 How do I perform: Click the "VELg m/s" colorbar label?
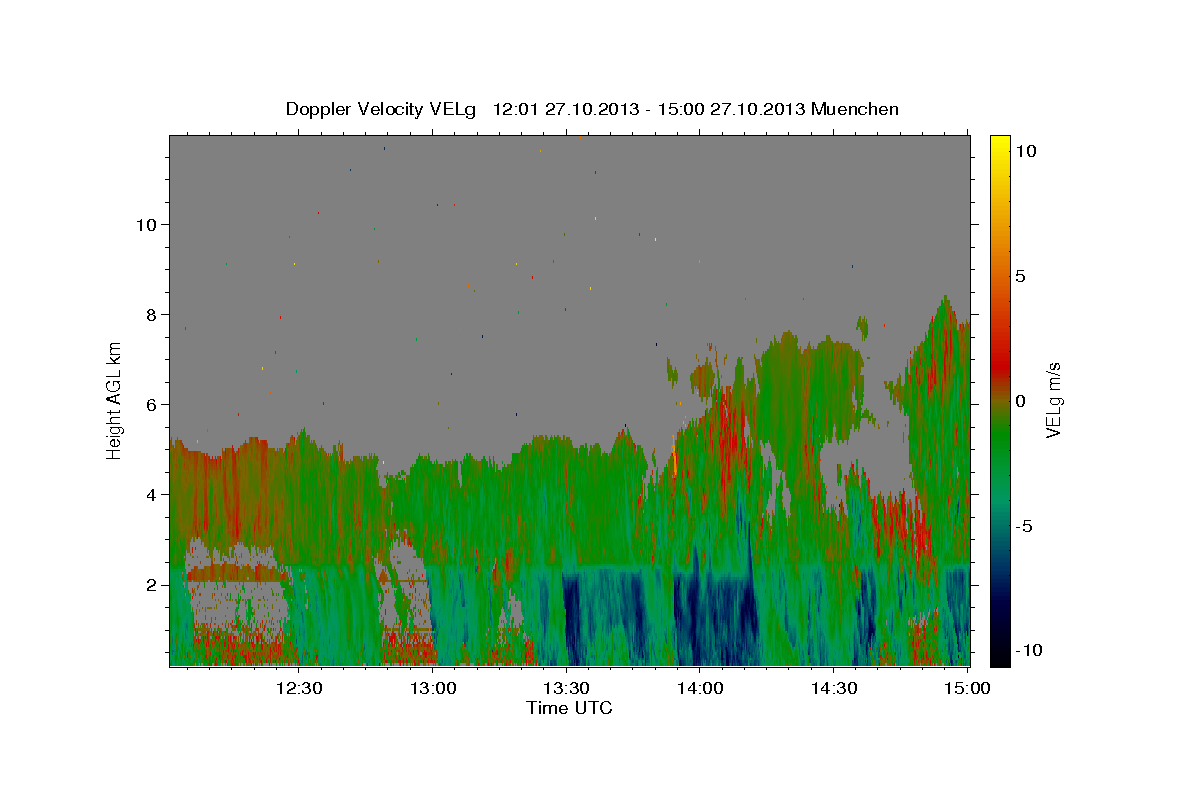1053,400
